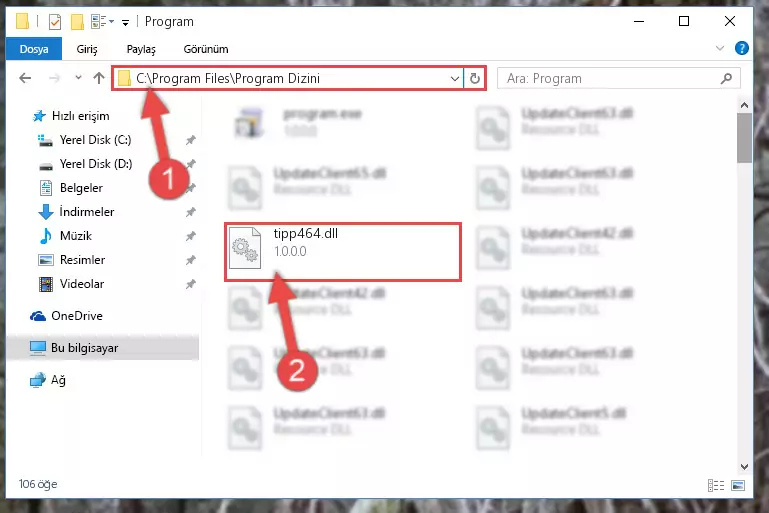Expand the address bar history dropdown
The height and width of the screenshot is (513, 769).
[x=455, y=78]
